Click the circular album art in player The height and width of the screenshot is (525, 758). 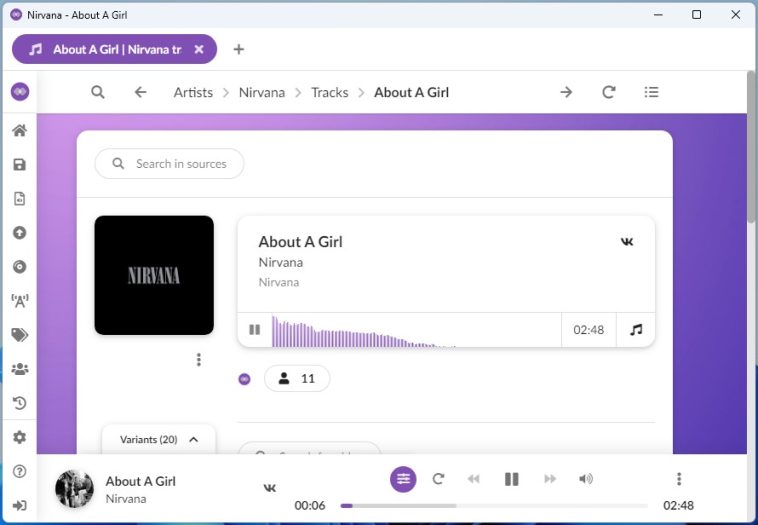[74, 489]
